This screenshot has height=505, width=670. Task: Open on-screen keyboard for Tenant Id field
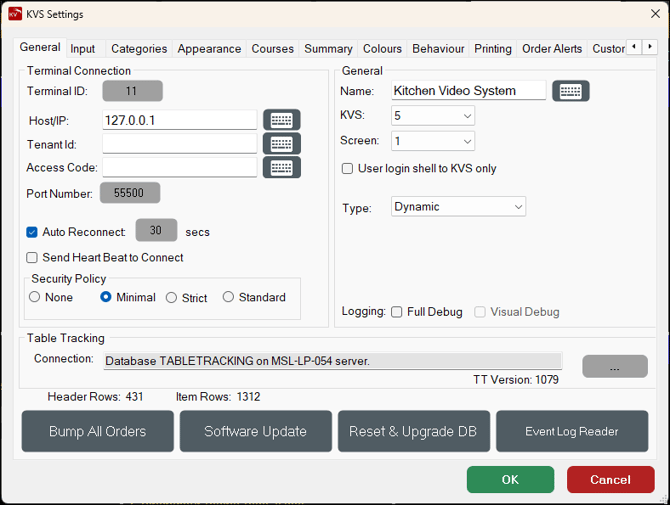point(282,144)
